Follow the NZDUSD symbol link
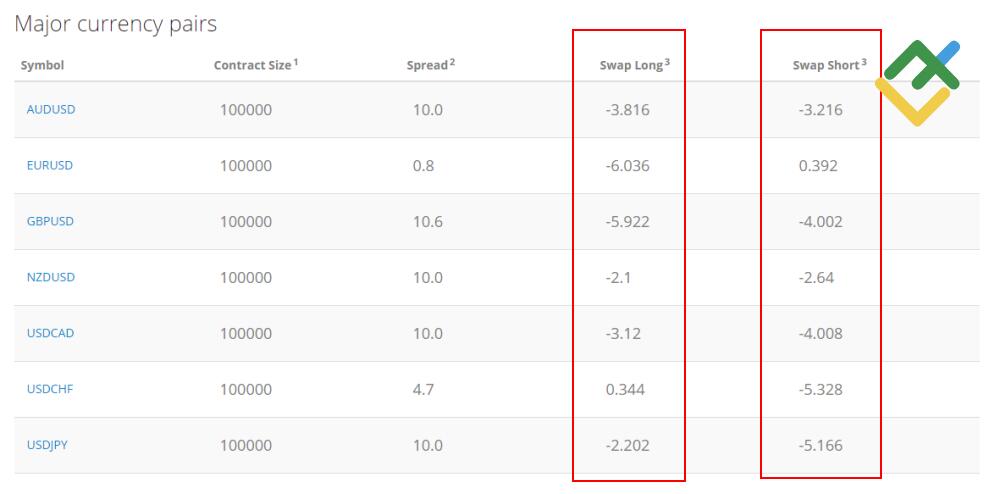 [51, 277]
